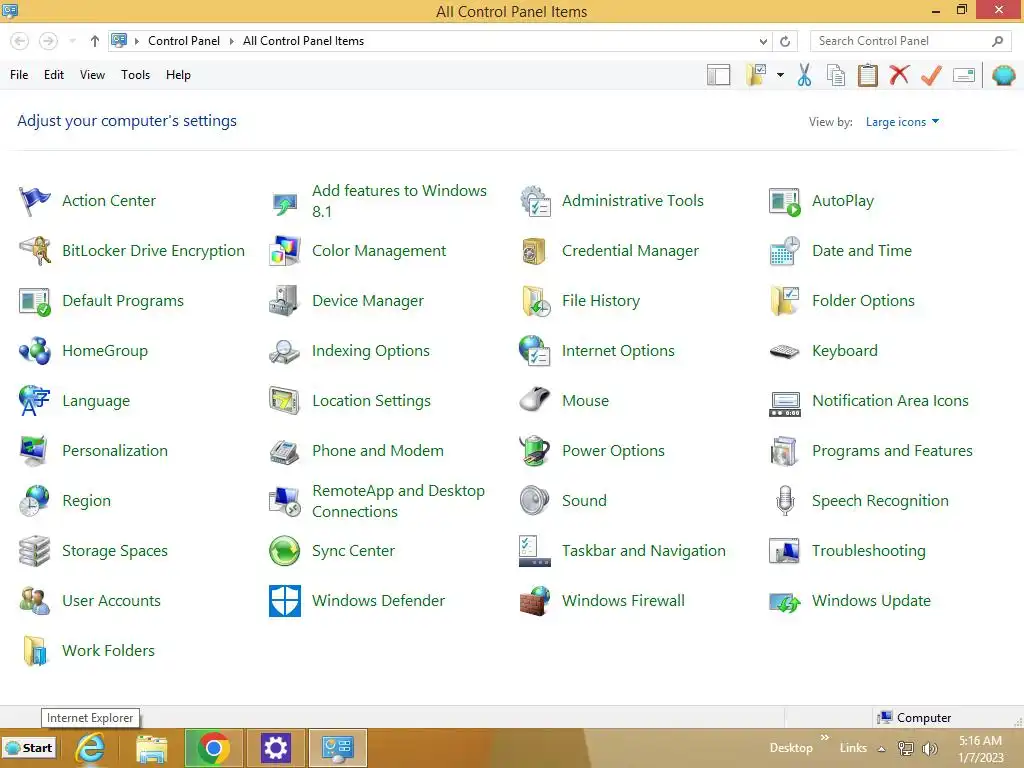This screenshot has width=1024, height=768.
Task: Click the Copy toolbar icon
Action: click(836, 75)
